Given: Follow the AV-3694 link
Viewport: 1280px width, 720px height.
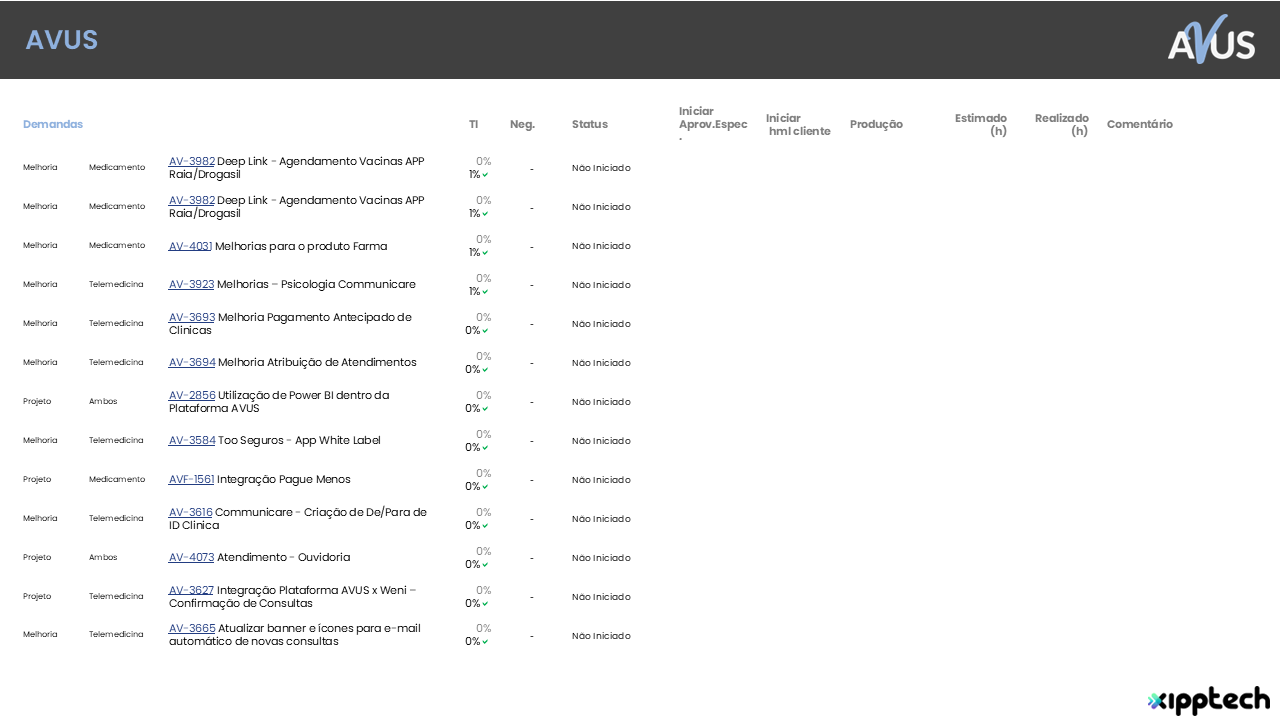Looking at the screenshot, I should tap(192, 362).
